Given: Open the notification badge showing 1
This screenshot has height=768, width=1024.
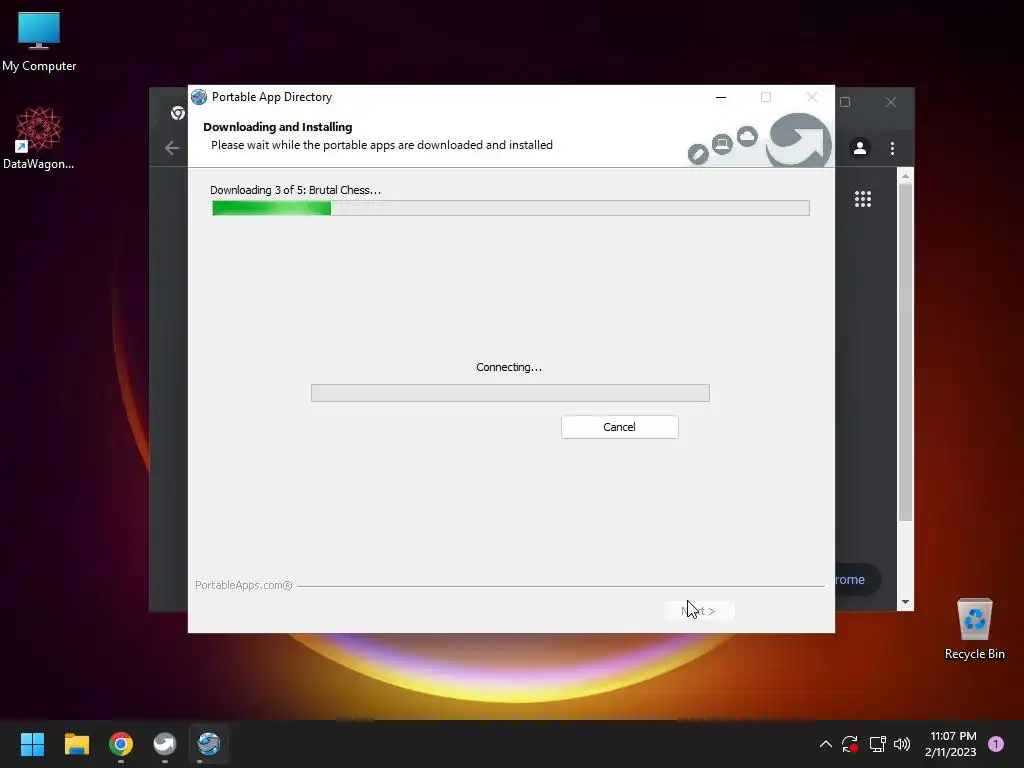Looking at the screenshot, I should (x=996, y=744).
